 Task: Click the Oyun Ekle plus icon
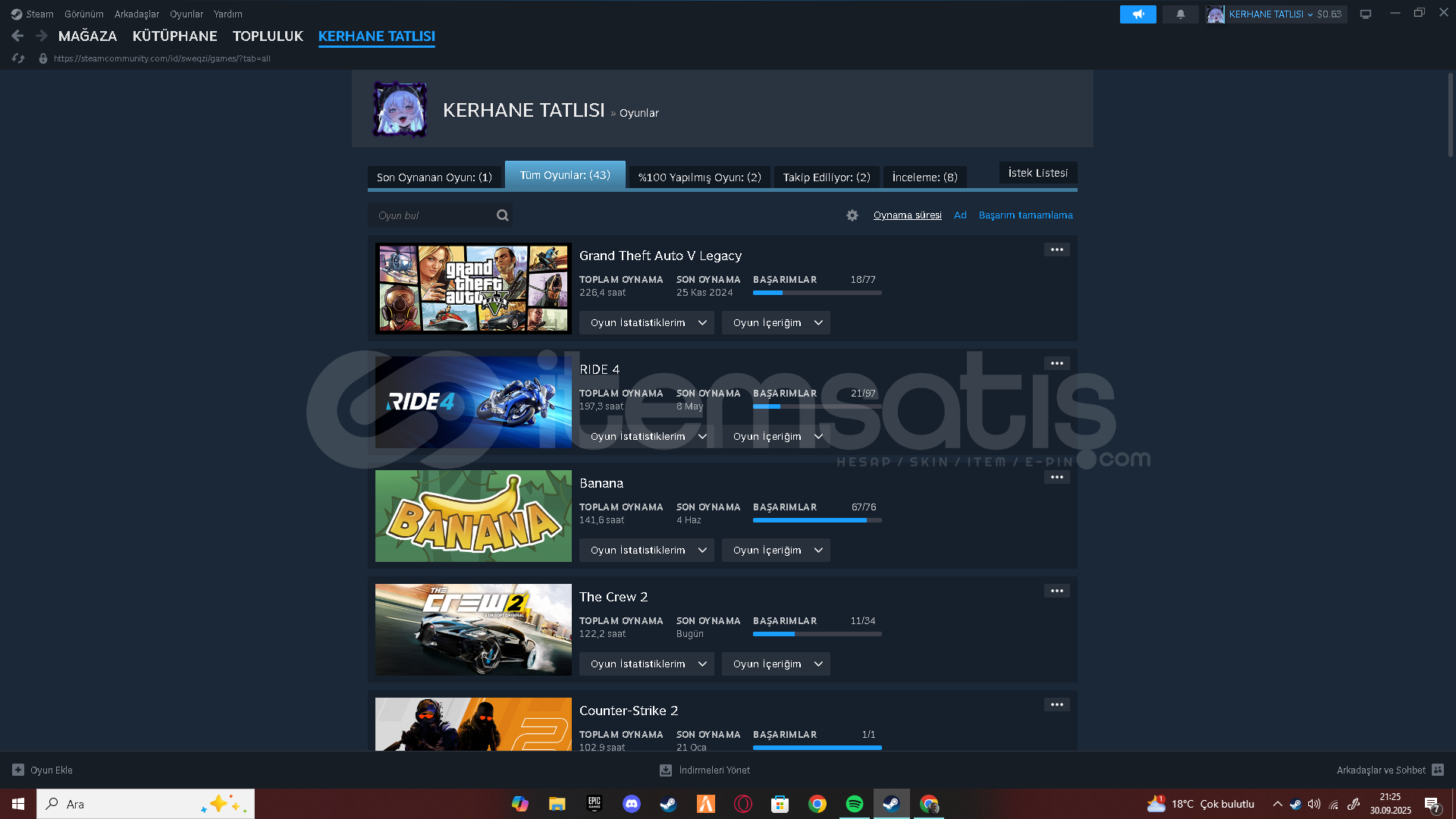(18, 770)
